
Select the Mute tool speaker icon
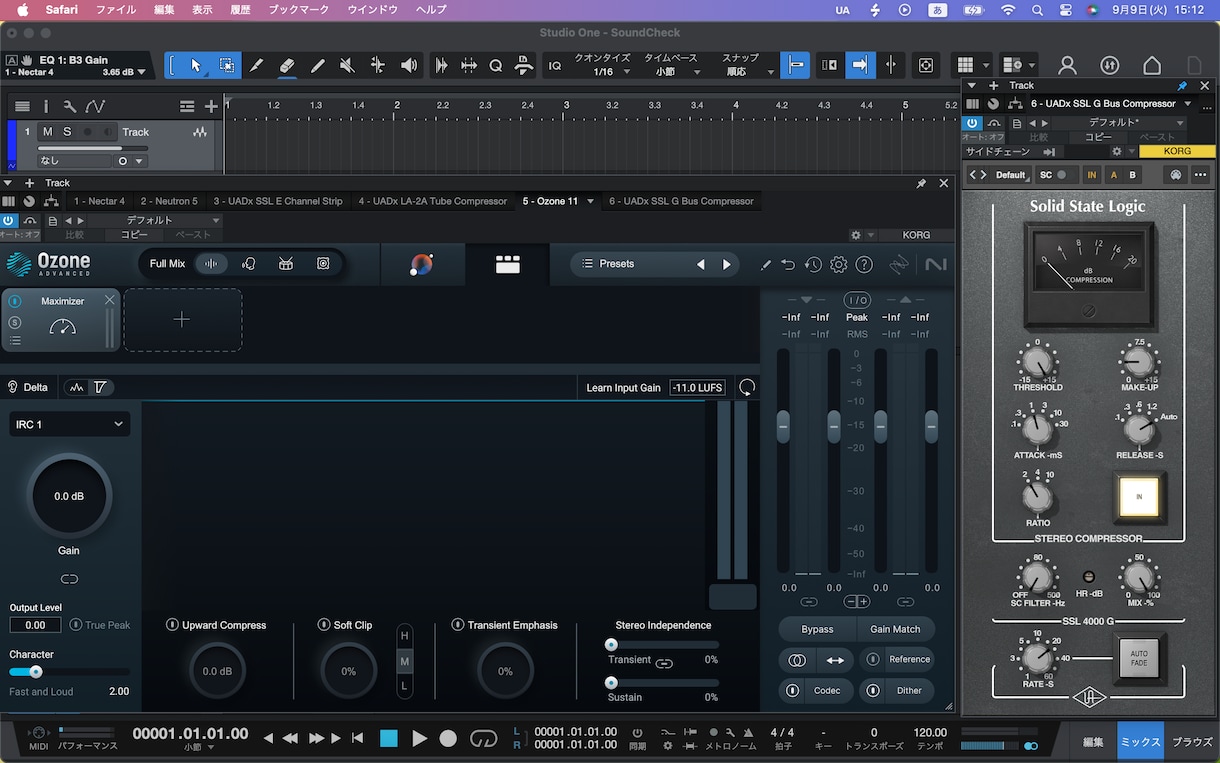tap(347, 66)
